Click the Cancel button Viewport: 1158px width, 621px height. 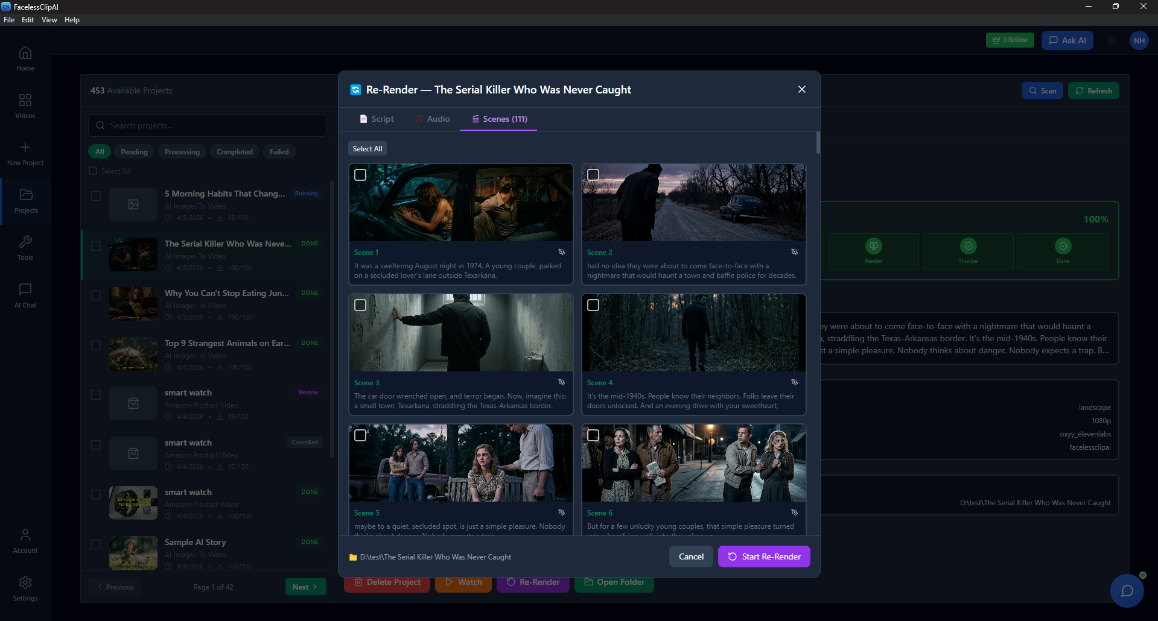click(x=691, y=557)
